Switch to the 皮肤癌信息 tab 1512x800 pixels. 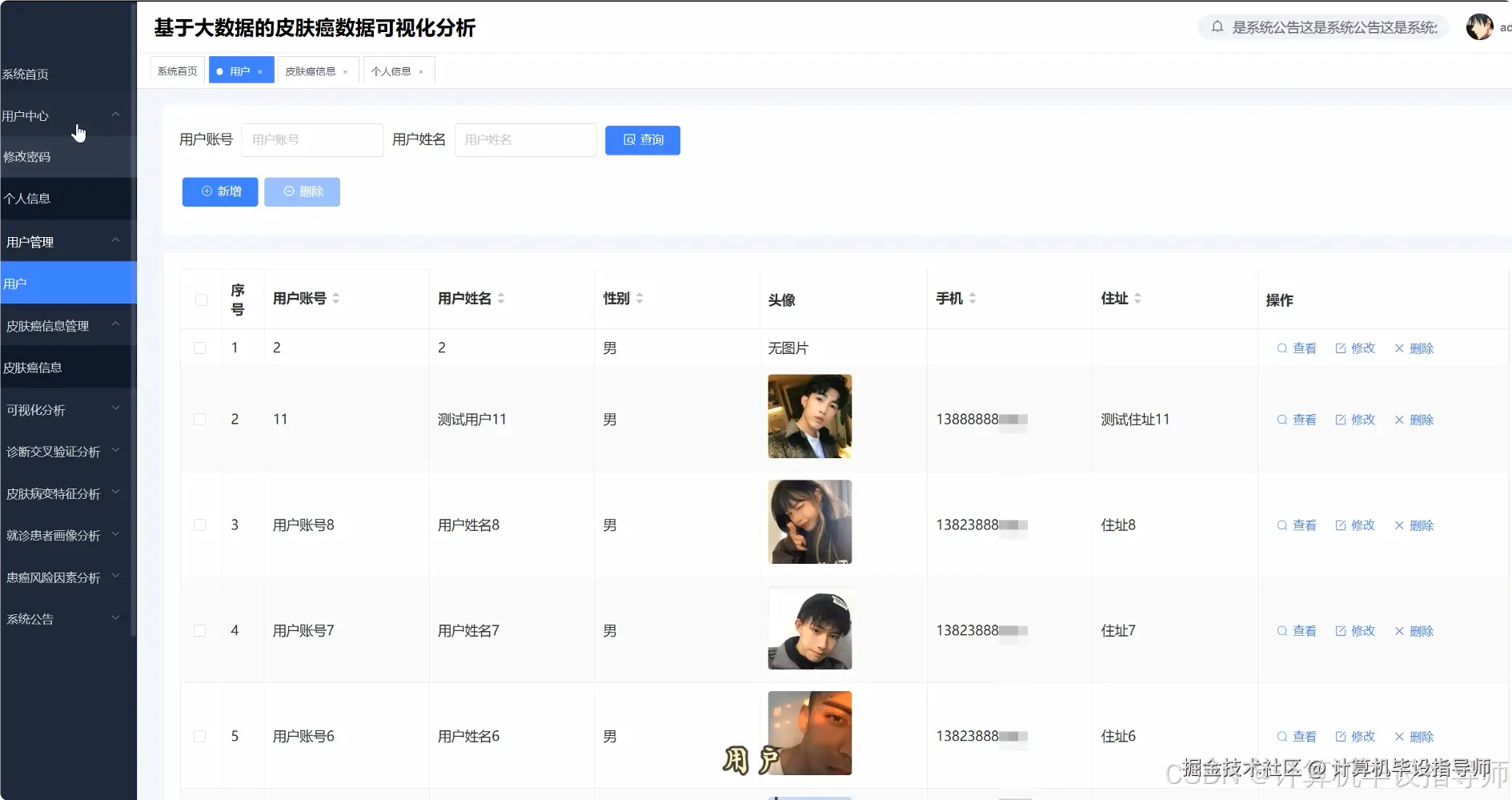[311, 70]
